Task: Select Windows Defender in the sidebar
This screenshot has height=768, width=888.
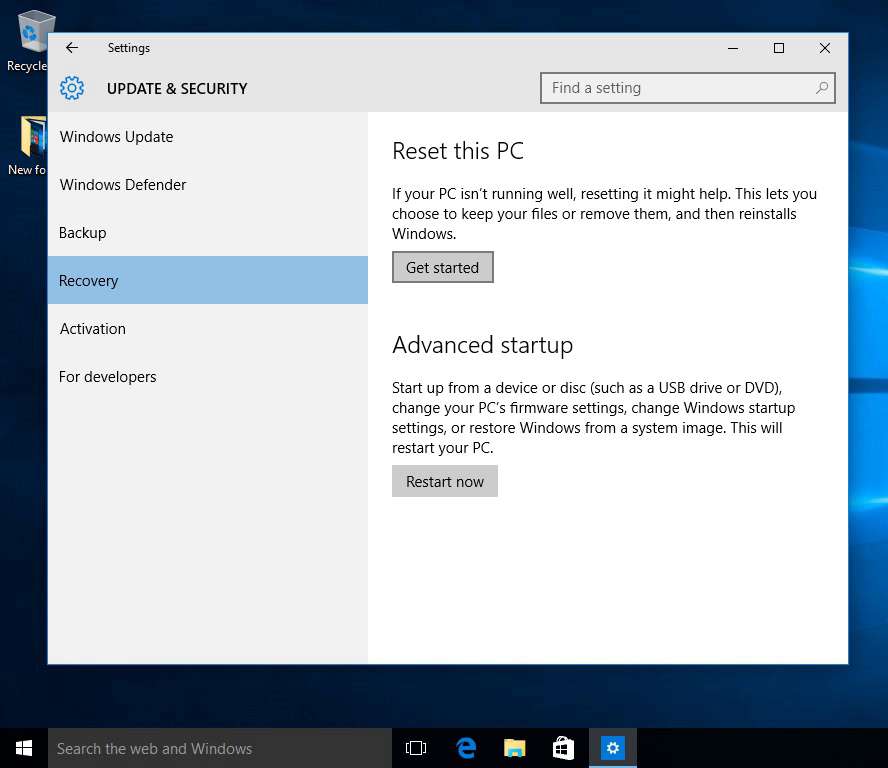Action: coord(123,184)
